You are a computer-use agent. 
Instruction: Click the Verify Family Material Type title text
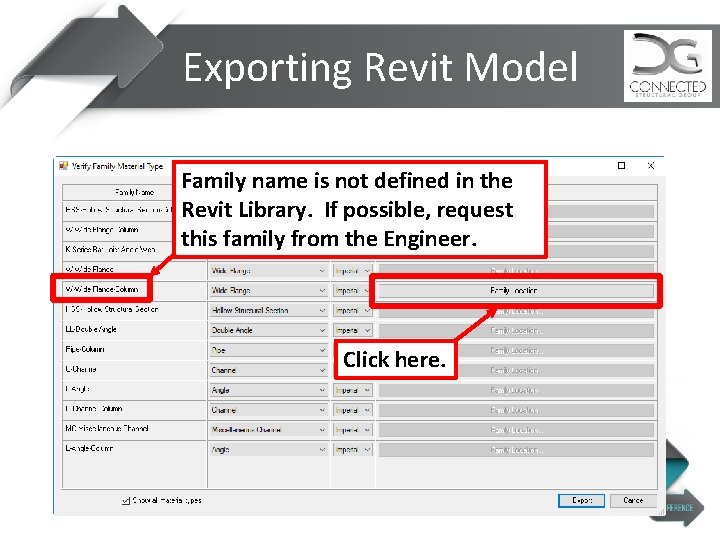coord(118,166)
